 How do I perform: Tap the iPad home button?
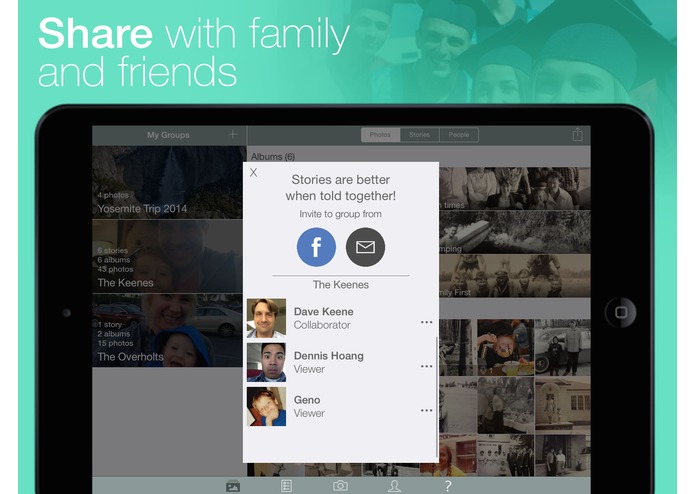[621, 312]
